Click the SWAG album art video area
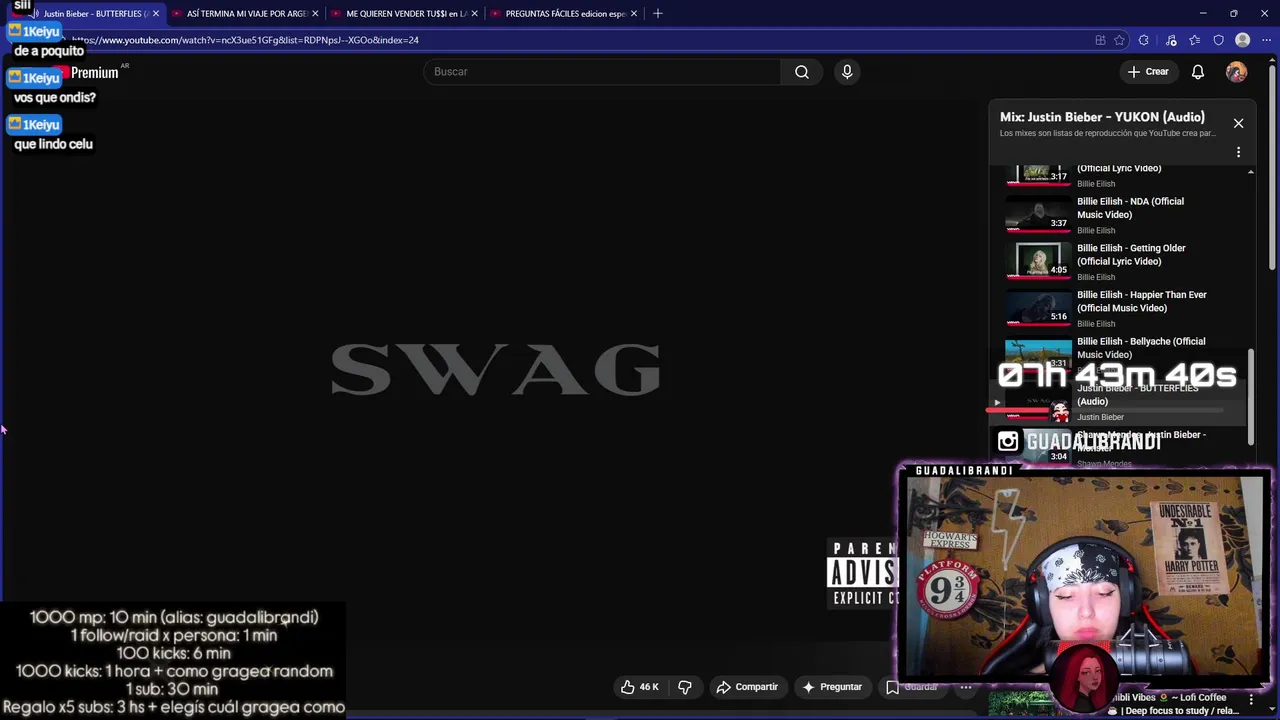The width and height of the screenshot is (1280, 720). [x=495, y=370]
